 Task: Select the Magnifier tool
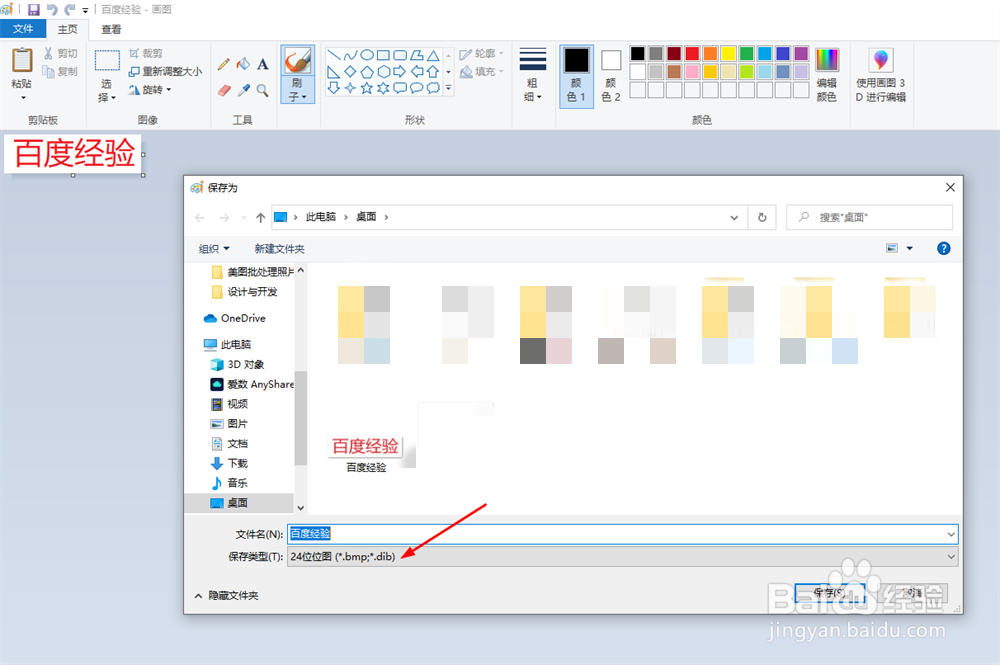(262, 90)
